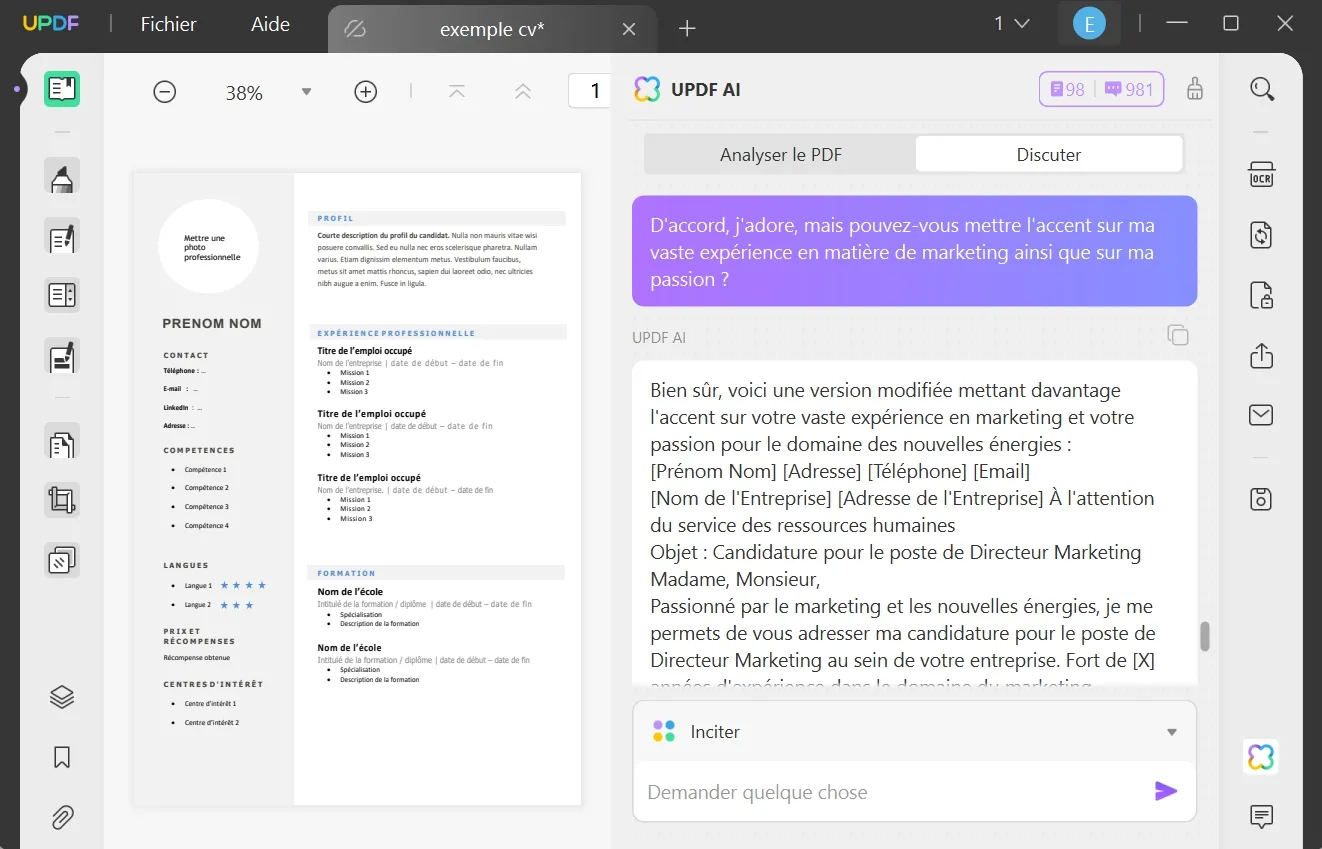The image size is (1322, 849).
Task: Switch to the Analyser le PDF tab
Action: click(781, 154)
